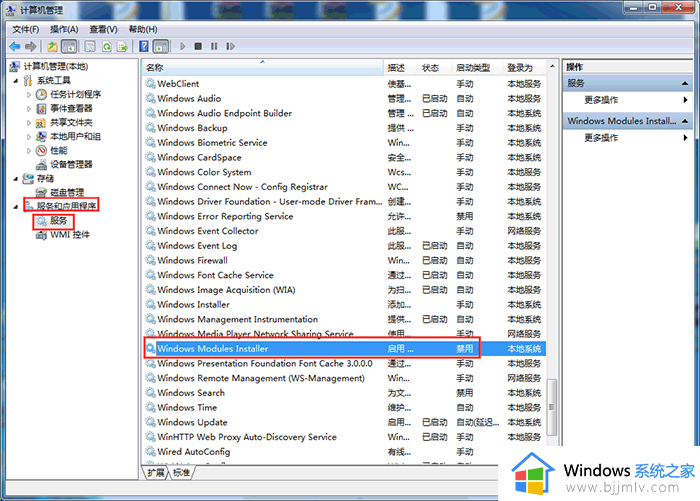Select the WebClient service
This screenshot has height=501, width=700.
pyautogui.click(x=344, y=84)
